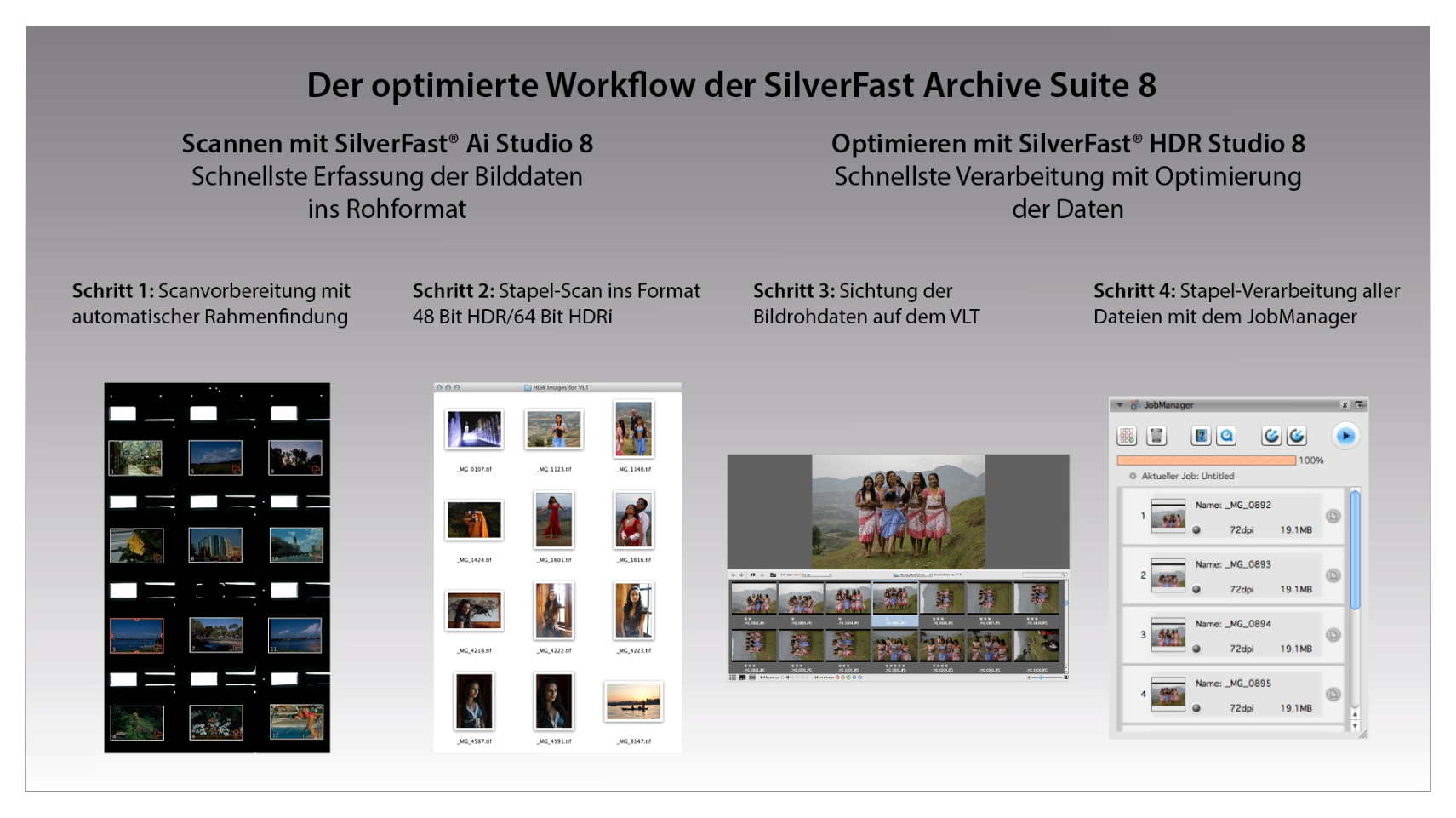Open _MG_8147.tif sunset thumbnail
Viewport: 1456px width, 818px height.
[x=634, y=701]
